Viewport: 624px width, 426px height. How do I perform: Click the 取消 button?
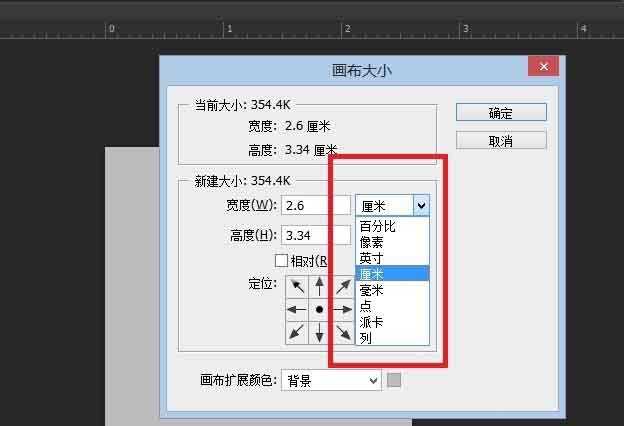coord(501,141)
